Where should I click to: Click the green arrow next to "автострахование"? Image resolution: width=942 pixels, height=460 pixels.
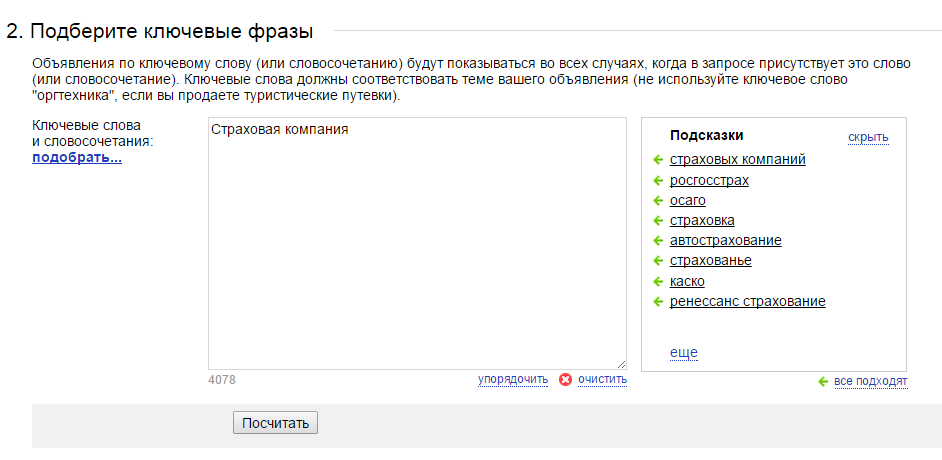(x=658, y=241)
